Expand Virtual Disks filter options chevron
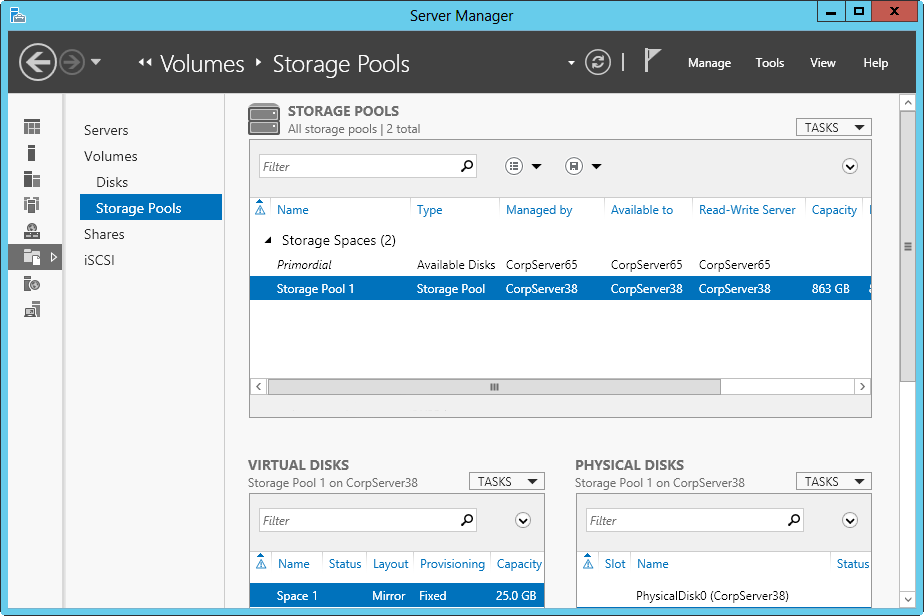Screen dimensions: 924x616 (523, 521)
